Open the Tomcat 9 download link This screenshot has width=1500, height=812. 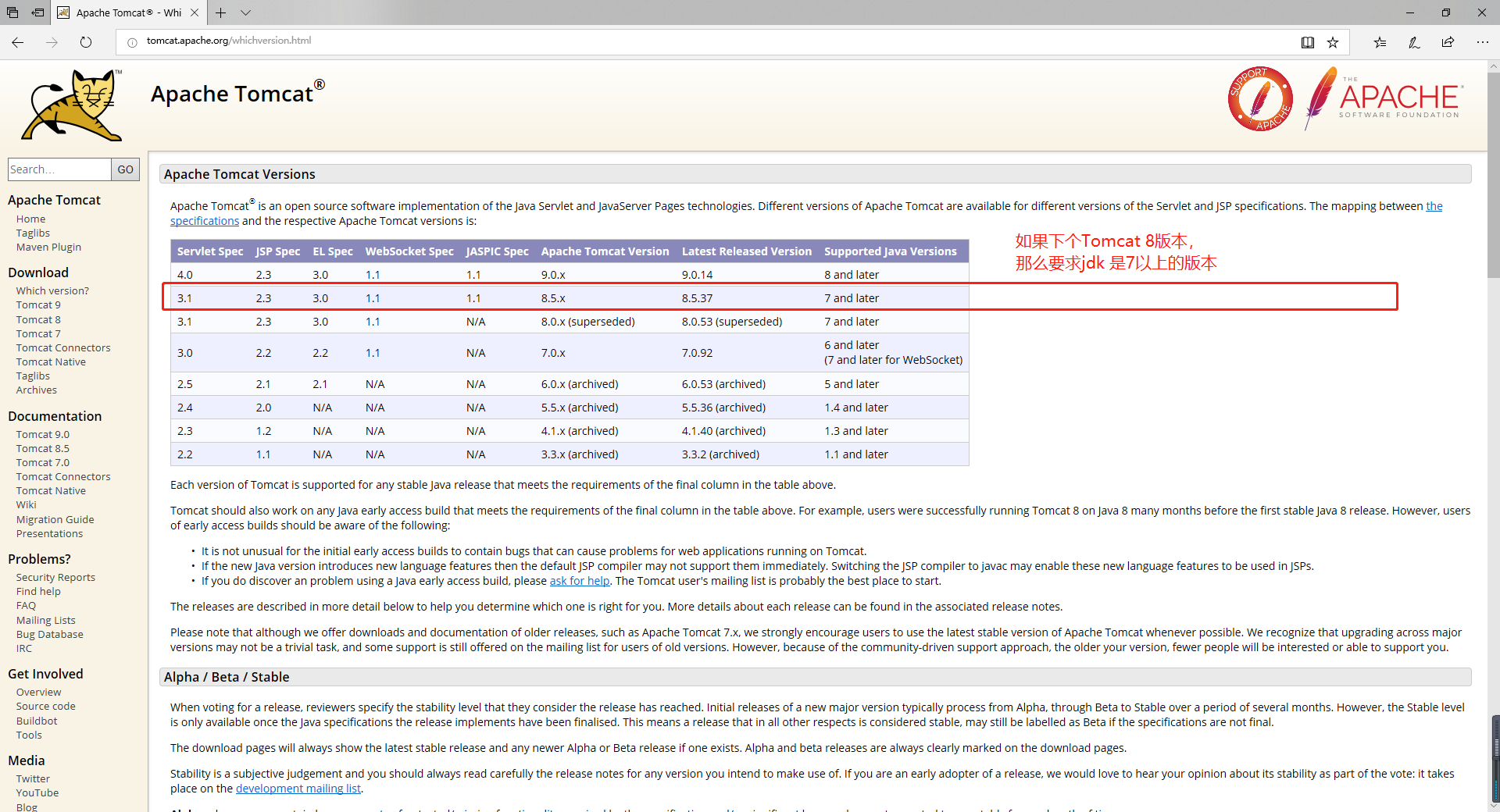pyautogui.click(x=38, y=305)
